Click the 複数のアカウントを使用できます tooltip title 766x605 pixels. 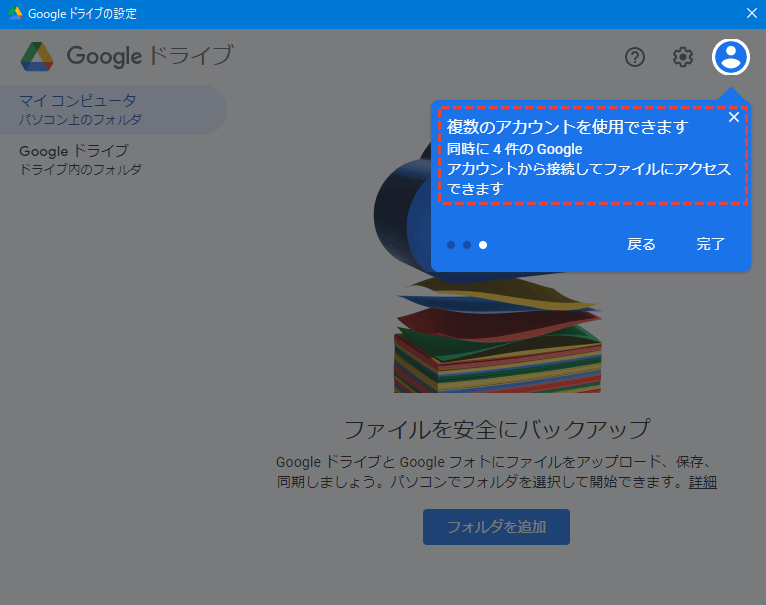point(567,127)
